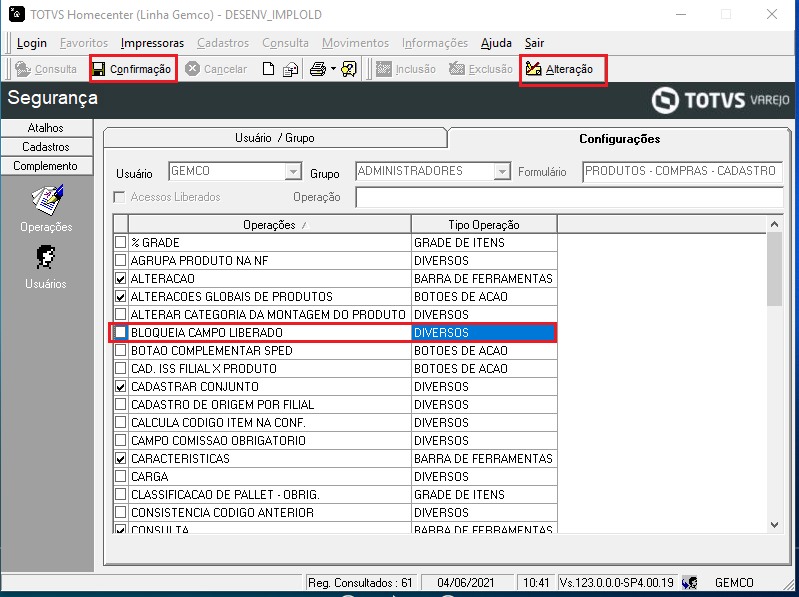Open the Impressoras menu
This screenshot has width=799, height=597.
[152, 43]
